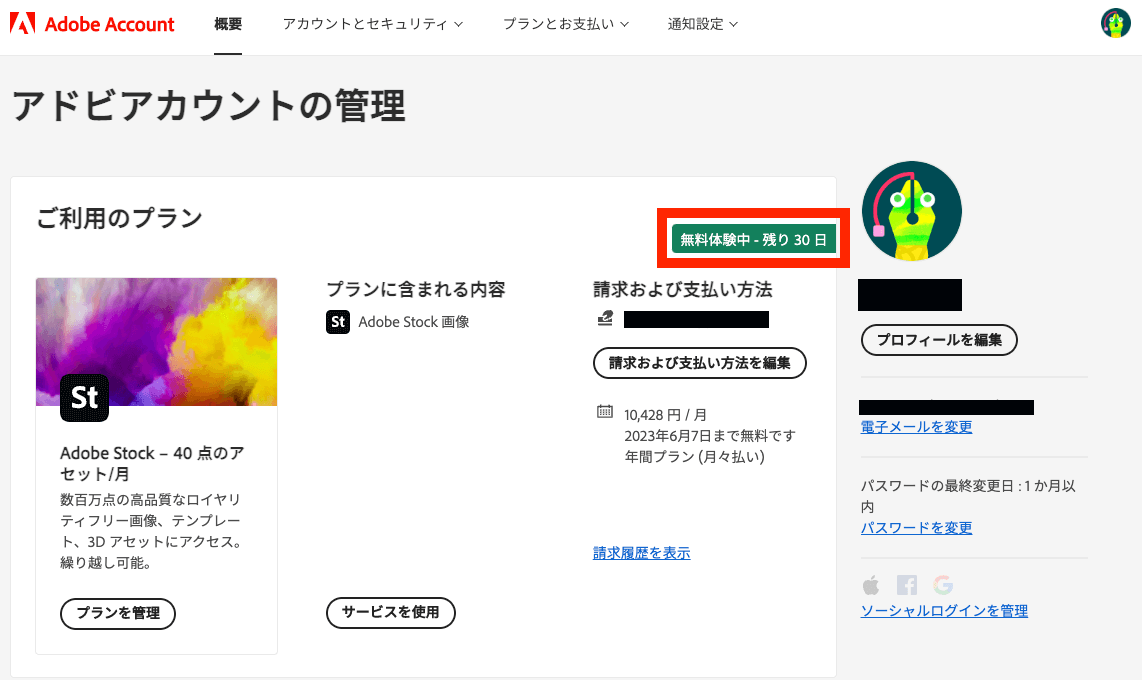Click the Google social login icon
Screen dimensions: 1142x680
point(942,585)
